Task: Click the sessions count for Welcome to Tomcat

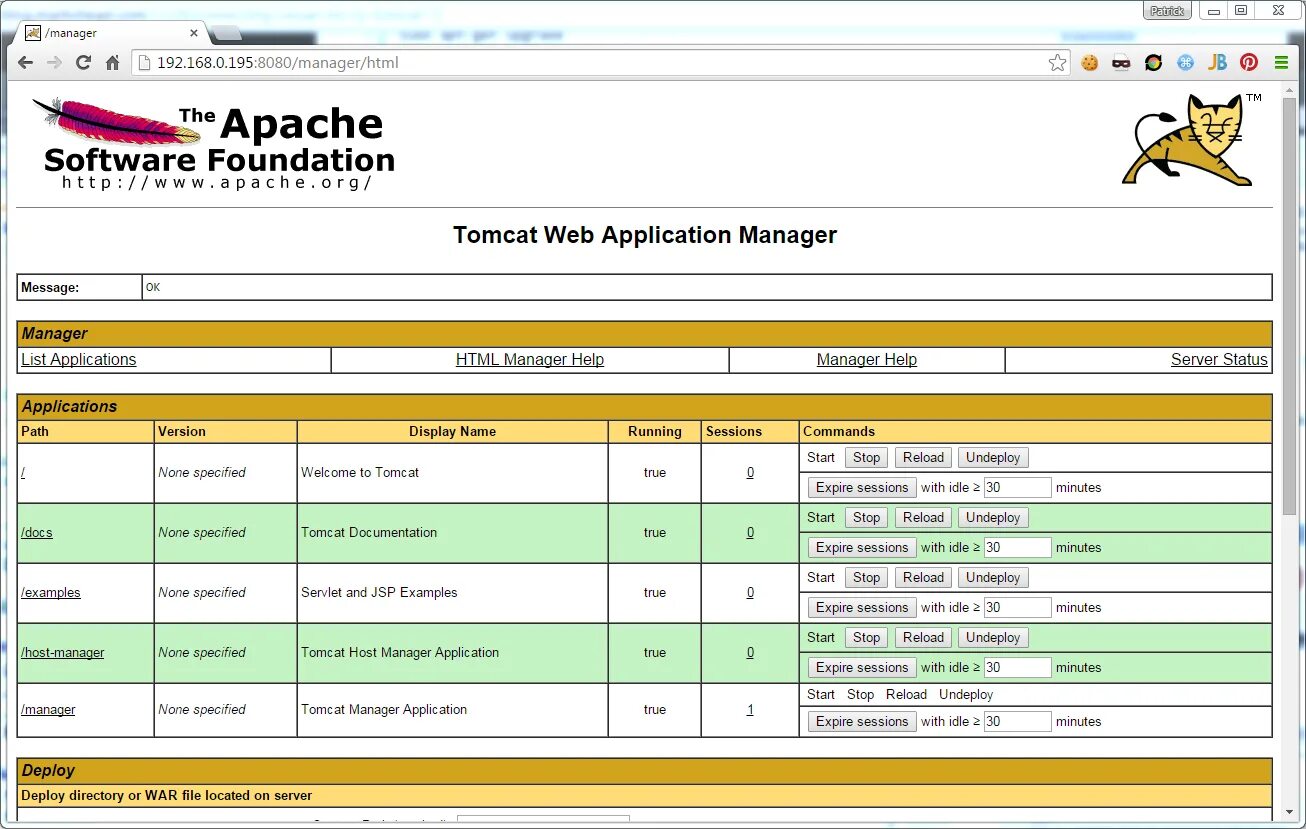Action: pos(750,472)
